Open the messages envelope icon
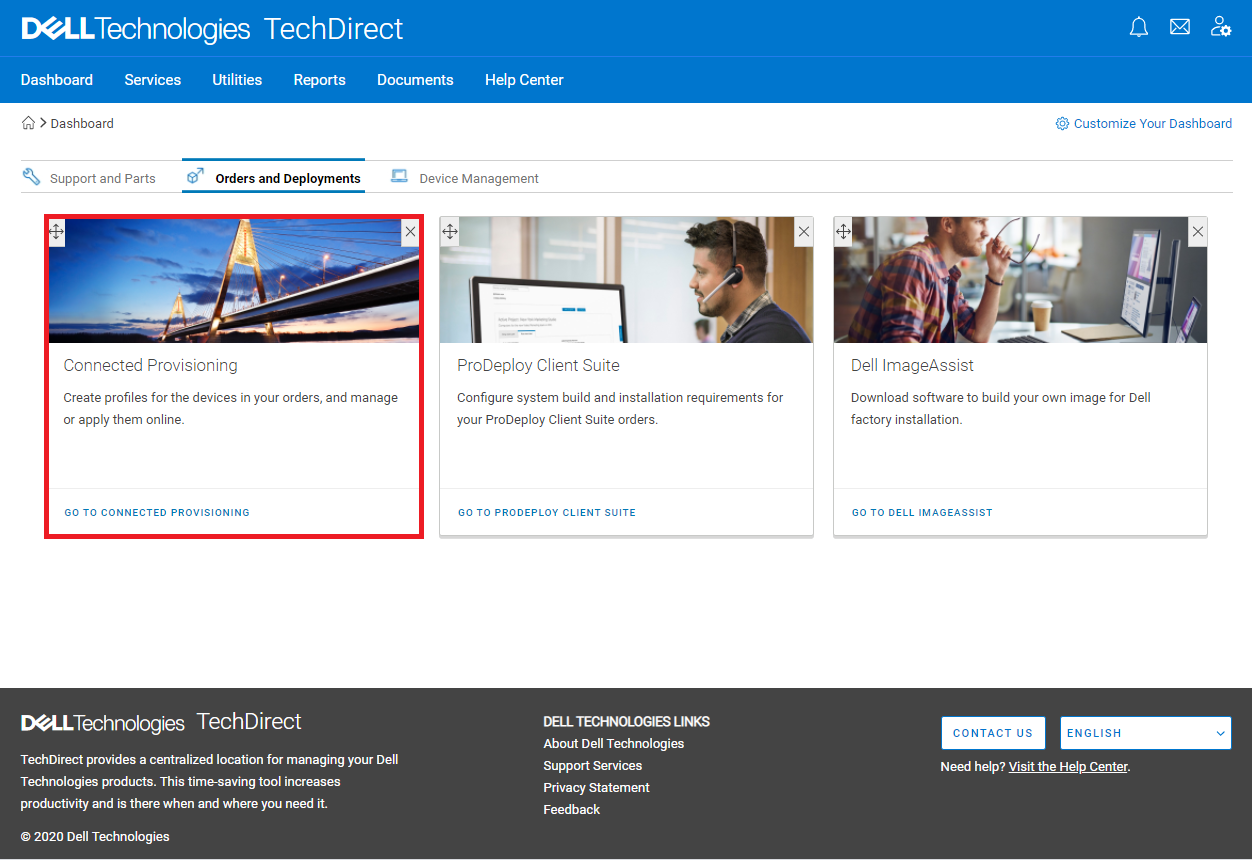The image size is (1252, 860). [x=1180, y=27]
